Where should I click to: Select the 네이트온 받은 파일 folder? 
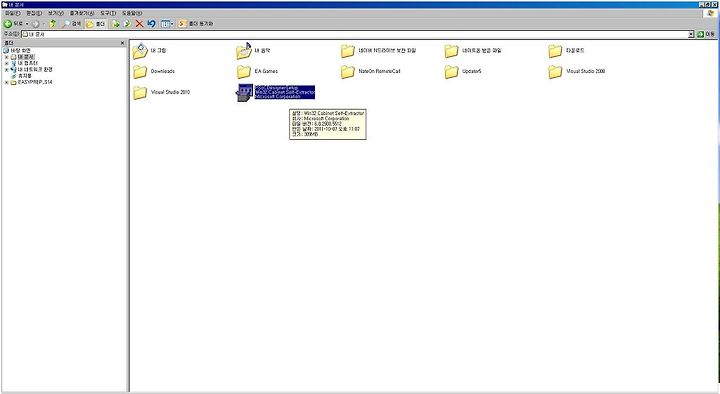click(473, 51)
